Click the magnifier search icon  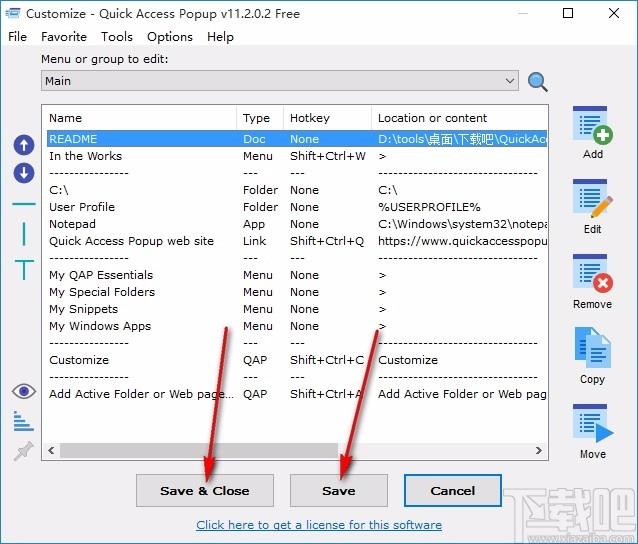click(x=537, y=82)
